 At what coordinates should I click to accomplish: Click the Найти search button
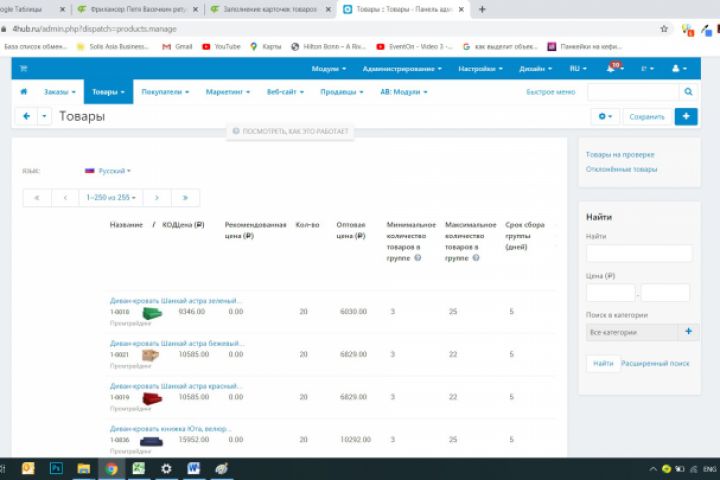[603, 363]
